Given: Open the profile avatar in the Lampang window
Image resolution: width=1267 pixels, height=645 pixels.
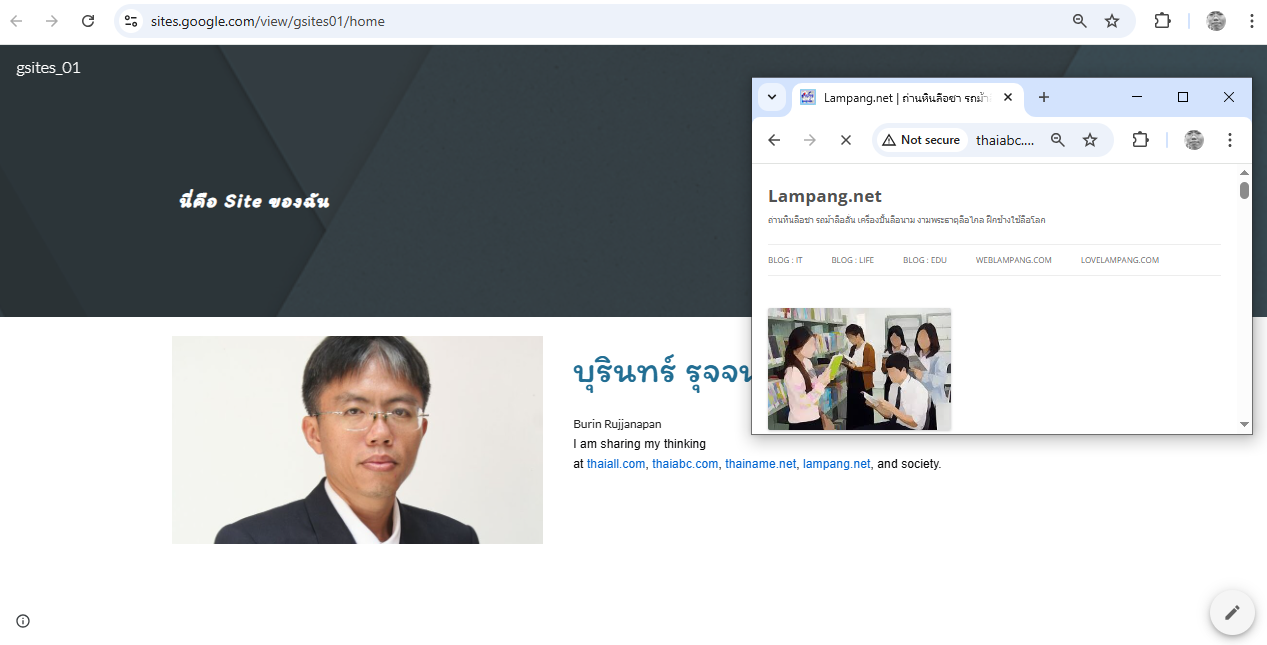Looking at the screenshot, I should [x=1193, y=140].
